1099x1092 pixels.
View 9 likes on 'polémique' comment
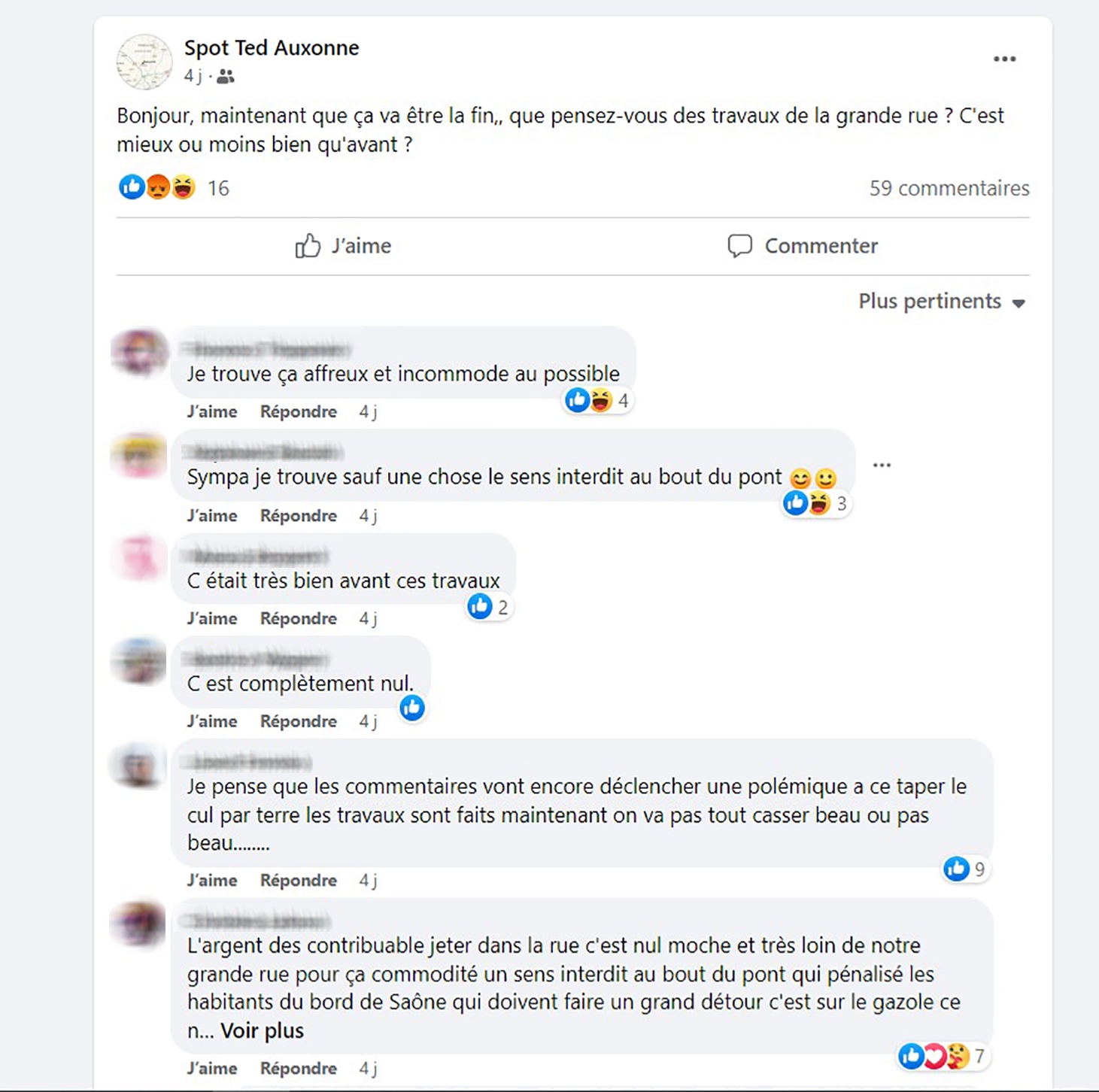tap(964, 869)
